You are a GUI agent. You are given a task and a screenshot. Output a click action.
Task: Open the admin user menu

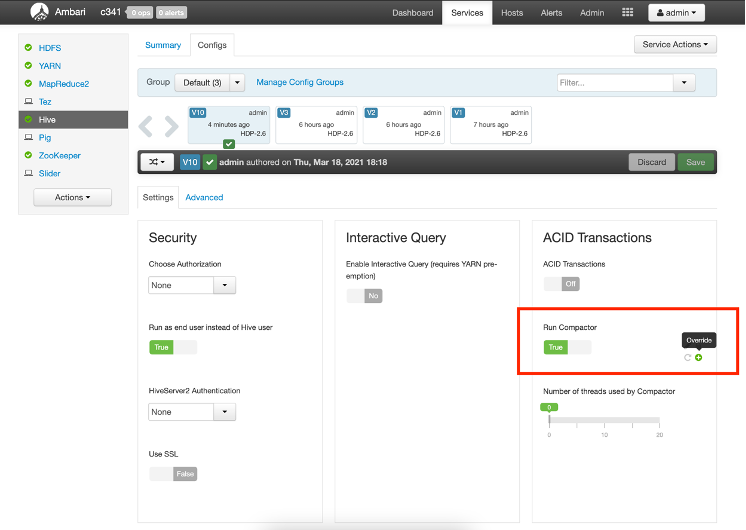point(676,13)
